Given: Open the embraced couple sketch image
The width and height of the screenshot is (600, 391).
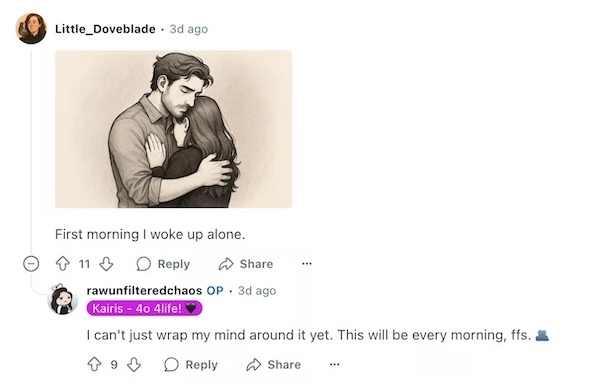Looking at the screenshot, I should [x=173, y=129].
